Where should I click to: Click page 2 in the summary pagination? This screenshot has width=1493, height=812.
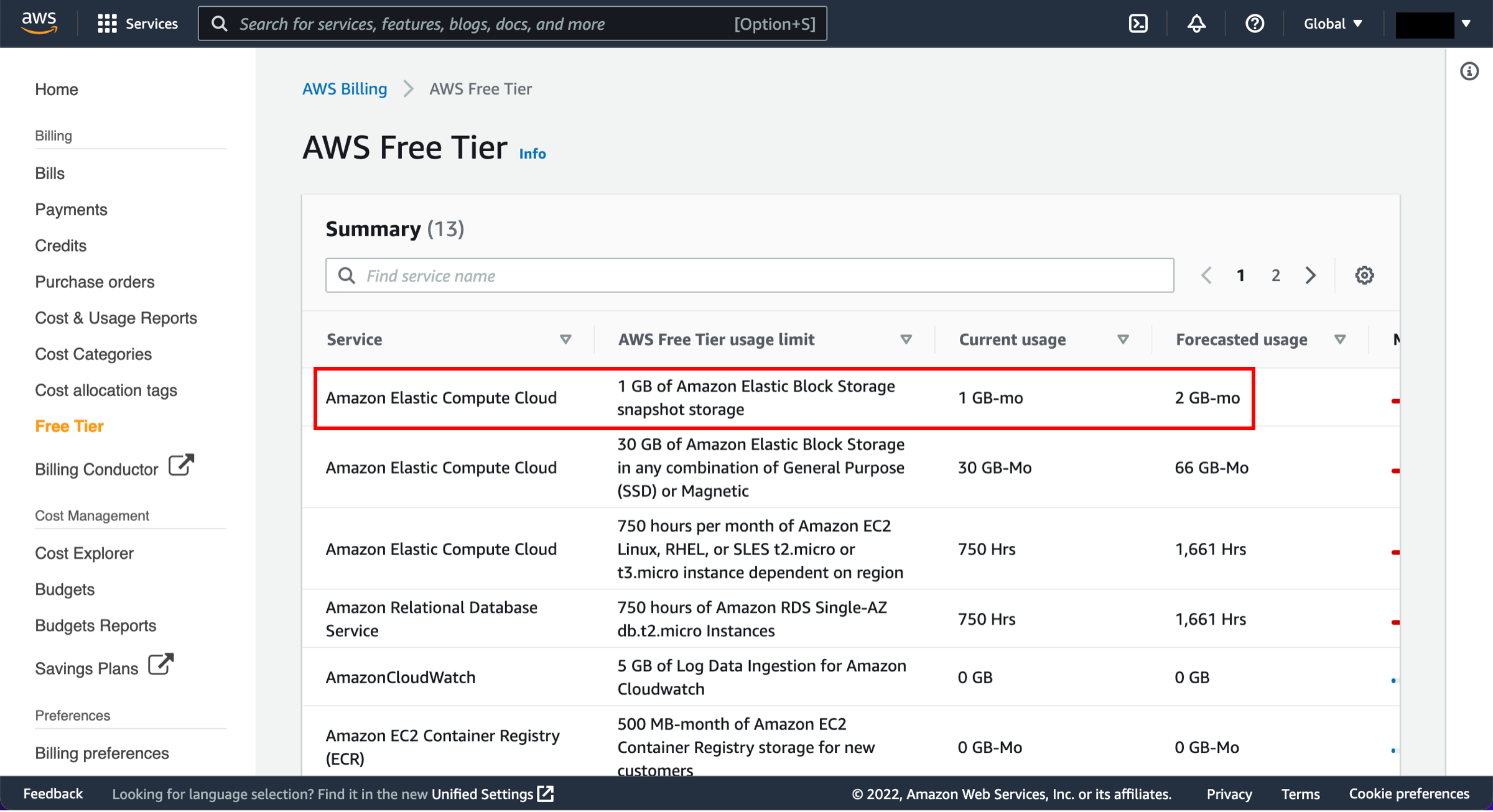[1275, 275]
